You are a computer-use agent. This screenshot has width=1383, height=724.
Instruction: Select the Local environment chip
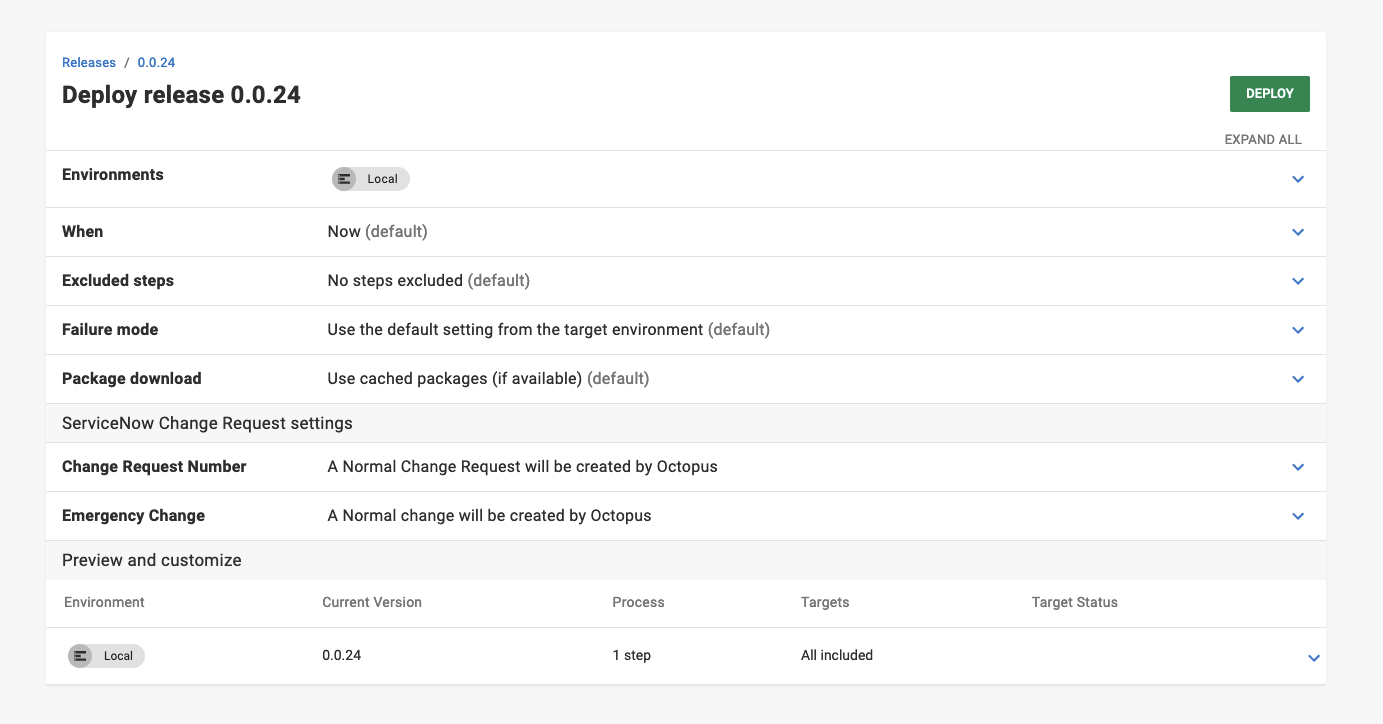pyautogui.click(x=370, y=179)
